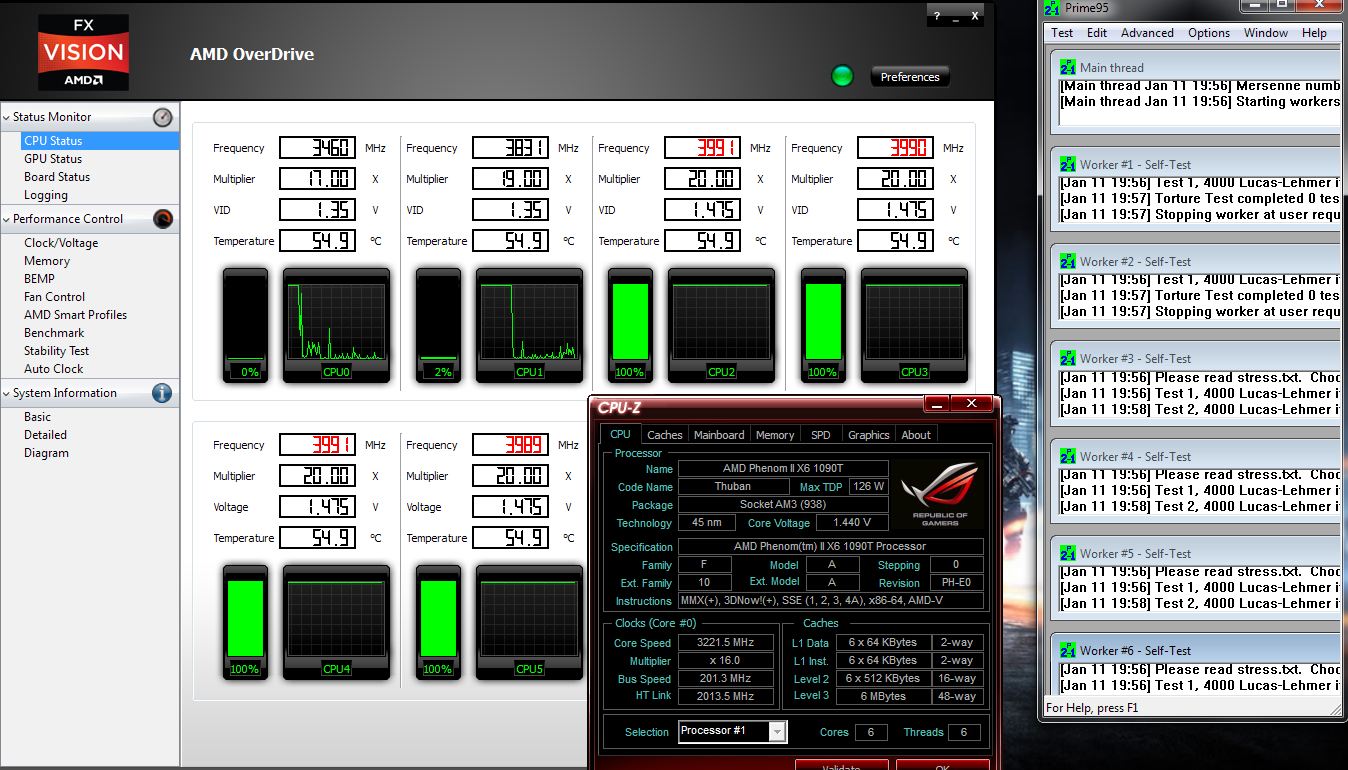Click the Worker #2 window icon
The image size is (1348, 770).
1069,261
